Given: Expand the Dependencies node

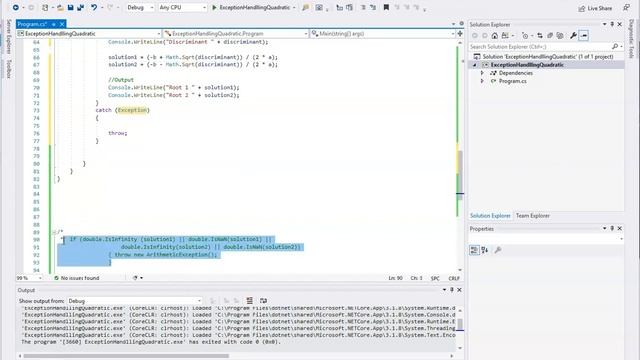Looking at the screenshot, I should [x=482, y=73].
